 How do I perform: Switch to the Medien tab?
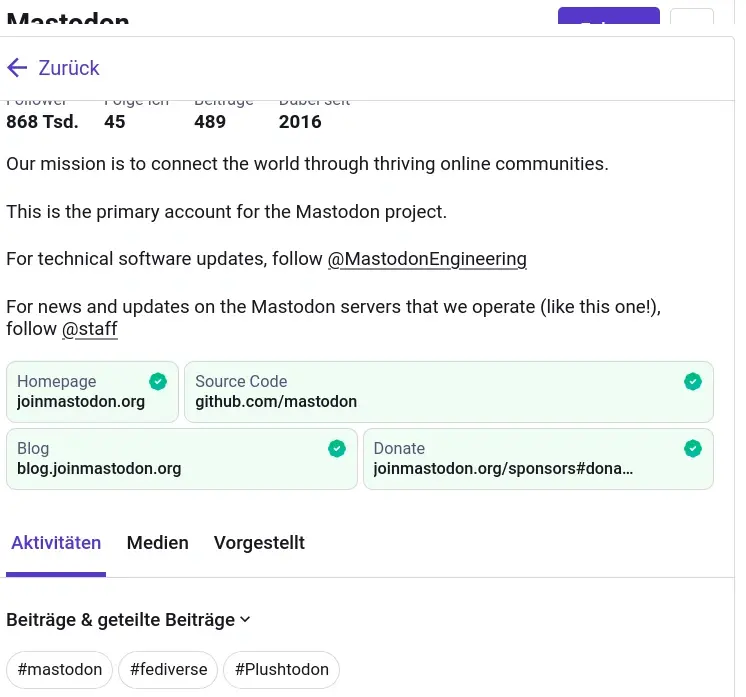click(157, 543)
